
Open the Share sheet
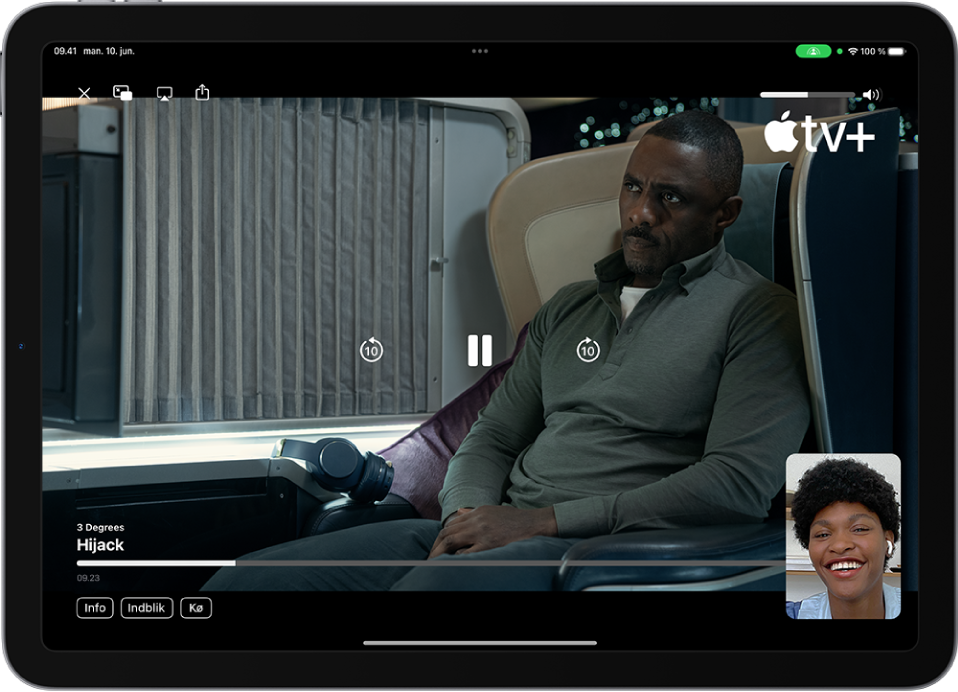[203, 92]
